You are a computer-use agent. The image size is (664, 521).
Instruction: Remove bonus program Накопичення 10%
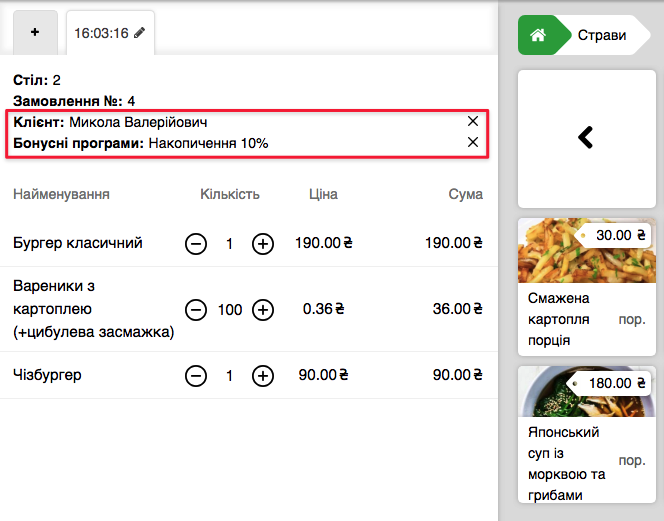(473, 143)
